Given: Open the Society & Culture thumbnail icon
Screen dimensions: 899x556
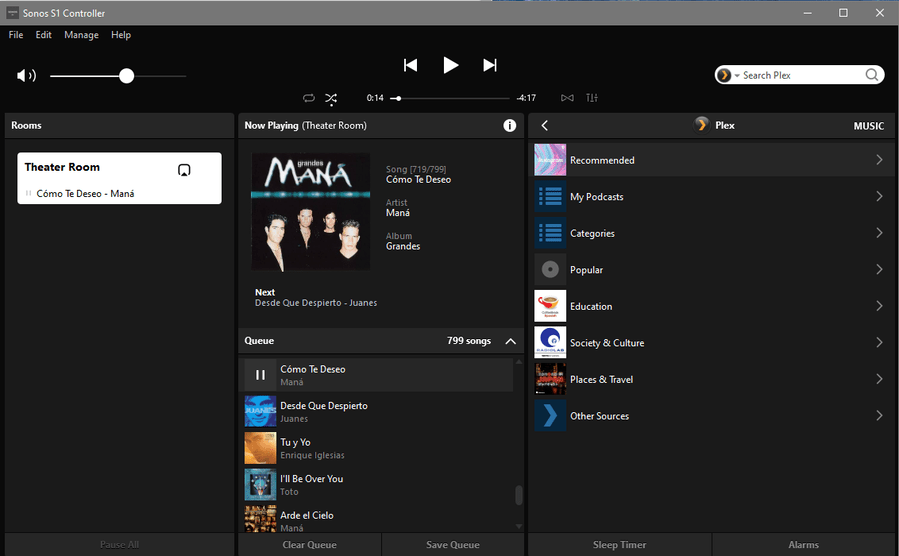Looking at the screenshot, I should [x=550, y=343].
